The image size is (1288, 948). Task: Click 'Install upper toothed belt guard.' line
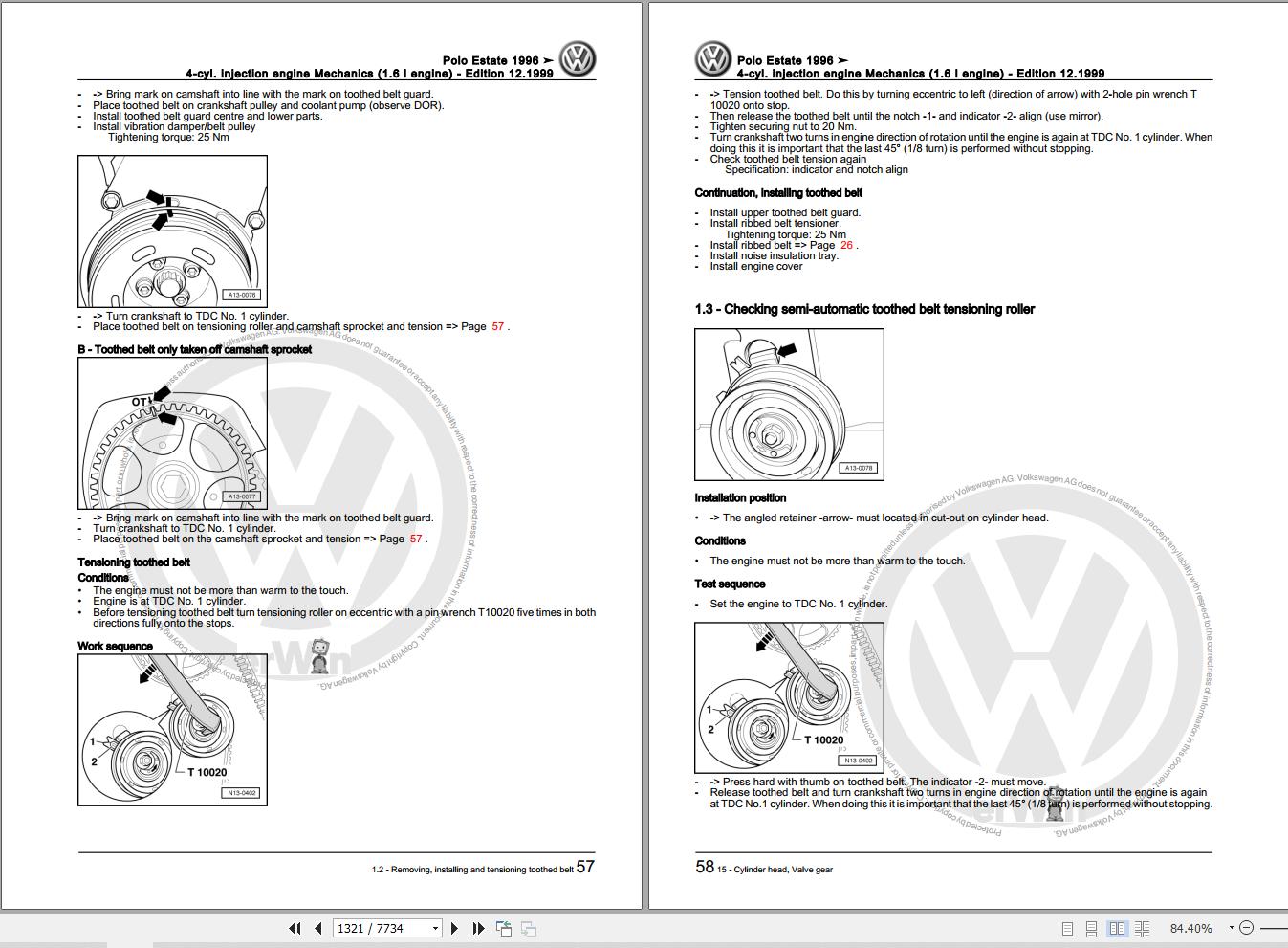point(785,212)
